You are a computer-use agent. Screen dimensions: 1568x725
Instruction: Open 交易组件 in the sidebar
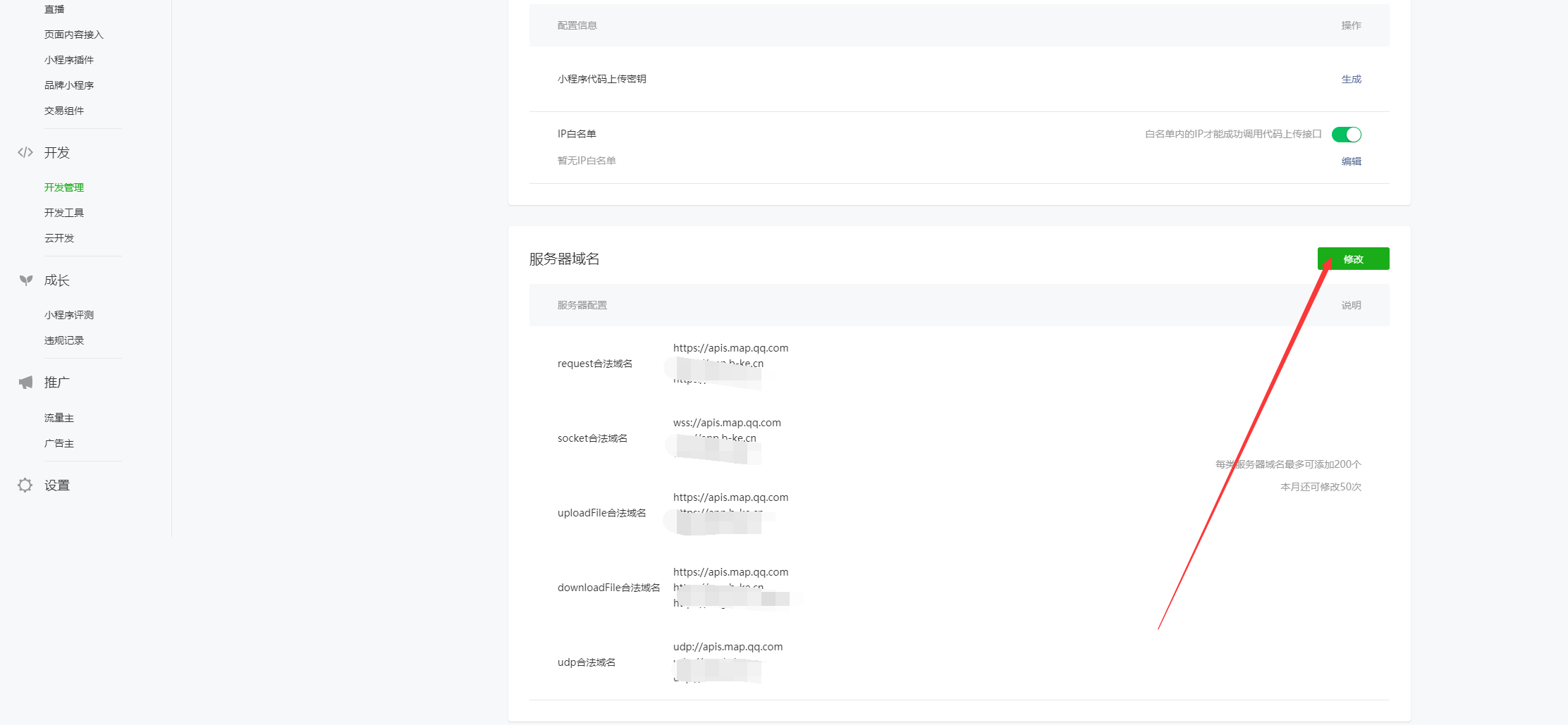tap(64, 111)
